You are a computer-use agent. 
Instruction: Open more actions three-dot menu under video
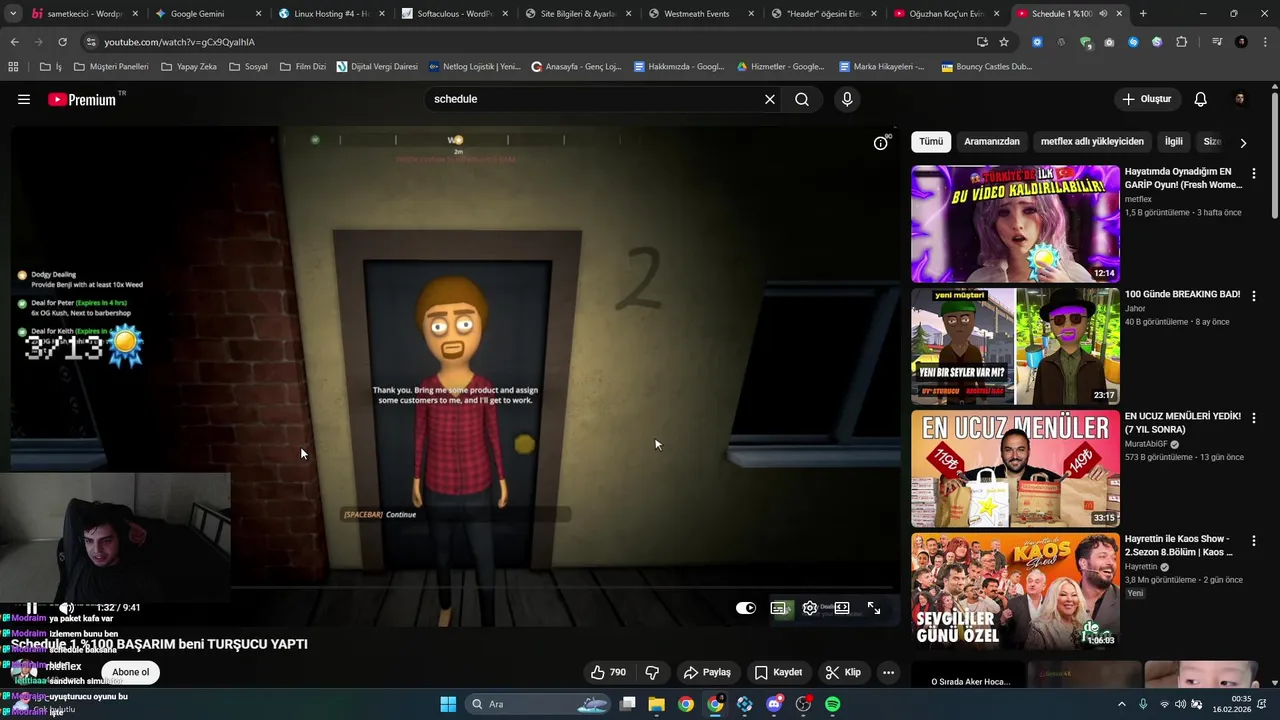pos(888,672)
